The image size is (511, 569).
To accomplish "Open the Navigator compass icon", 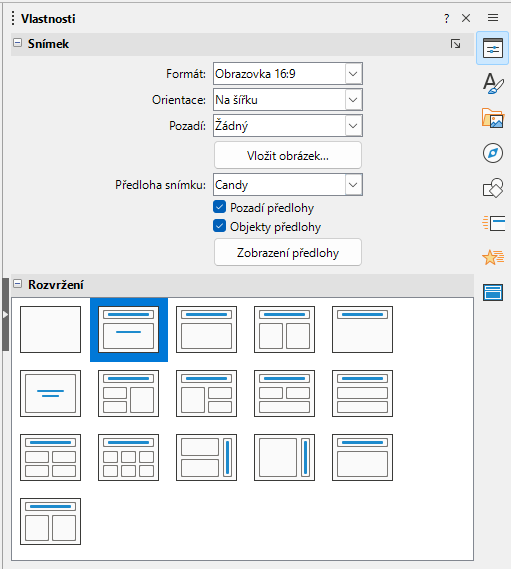I will tap(492, 153).
